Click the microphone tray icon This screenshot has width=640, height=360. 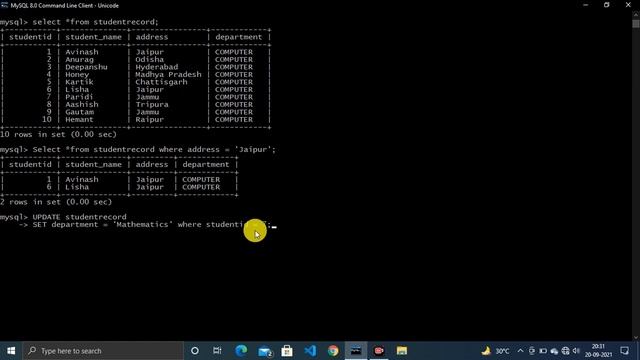coord(531,351)
